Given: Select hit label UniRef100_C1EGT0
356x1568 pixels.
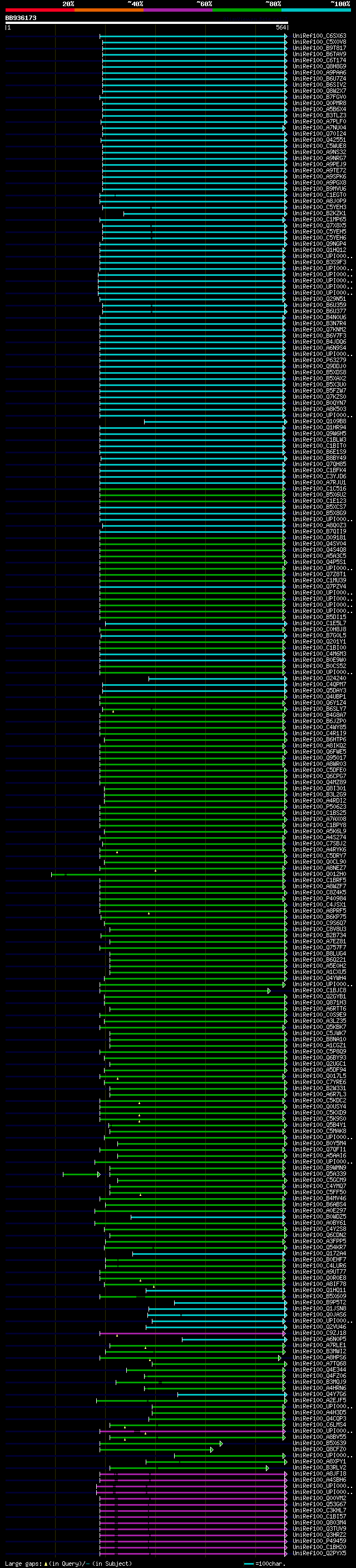Looking at the screenshot, I should tap(319, 195).
